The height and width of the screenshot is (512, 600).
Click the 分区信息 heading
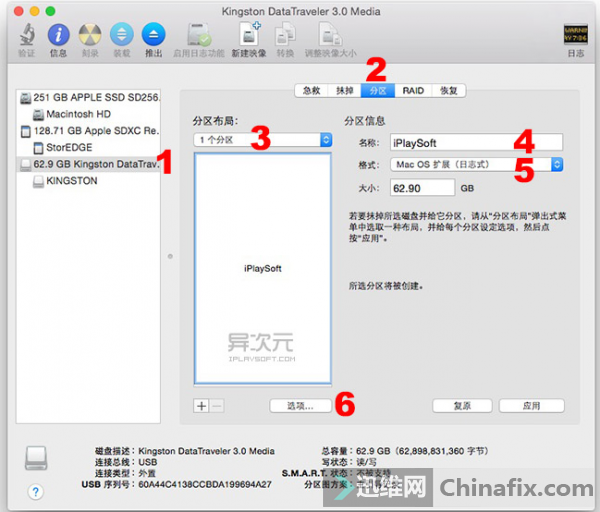pyautogui.click(x=365, y=121)
